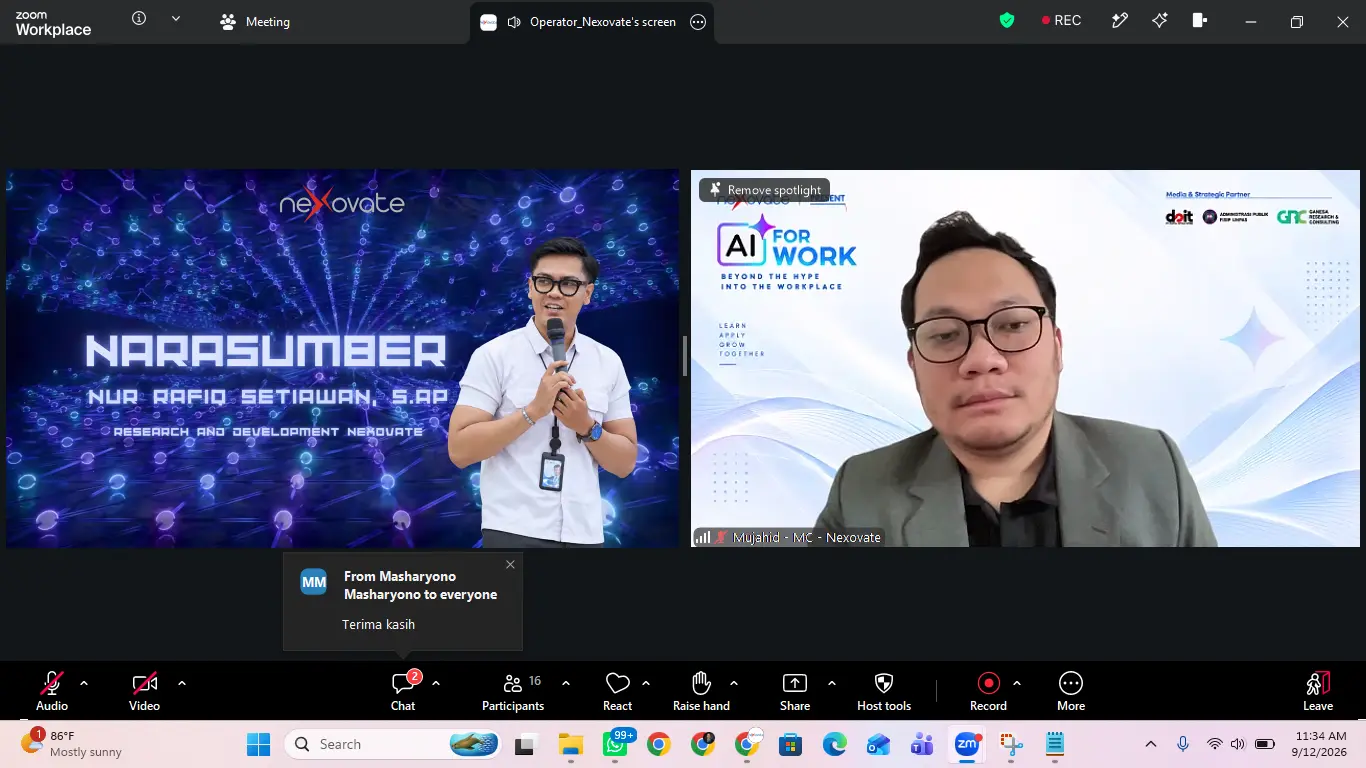Click the green encryption shield icon
The width and height of the screenshot is (1366, 768).
(x=1007, y=20)
